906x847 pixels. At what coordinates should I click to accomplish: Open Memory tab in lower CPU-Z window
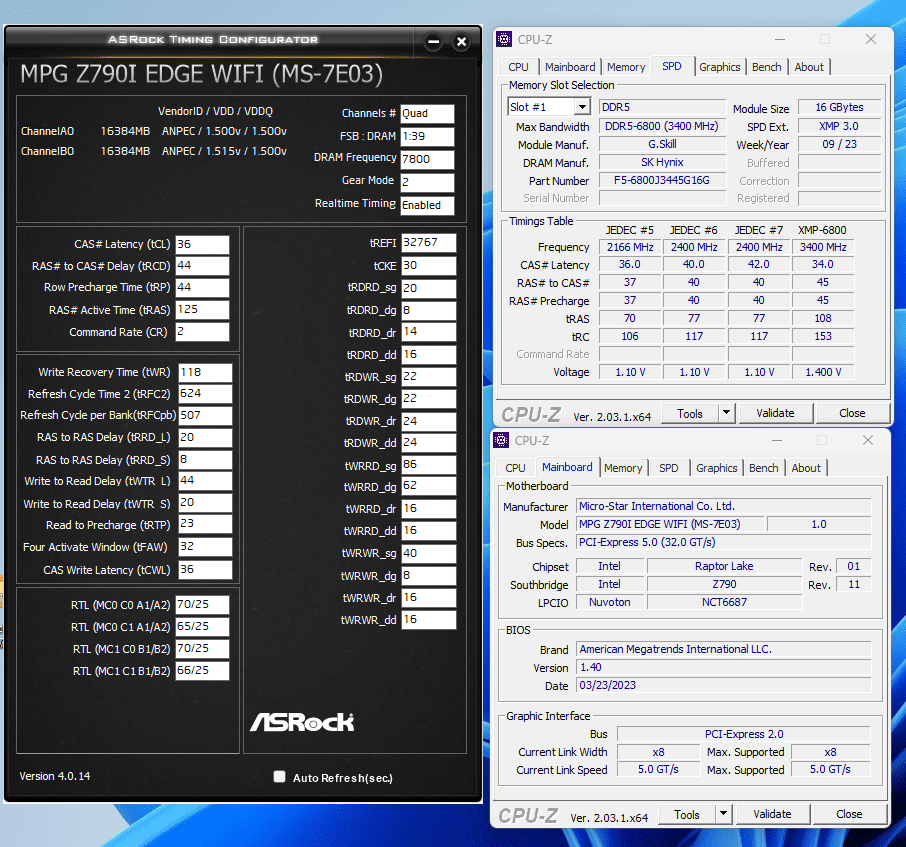pyautogui.click(x=623, y=468)
